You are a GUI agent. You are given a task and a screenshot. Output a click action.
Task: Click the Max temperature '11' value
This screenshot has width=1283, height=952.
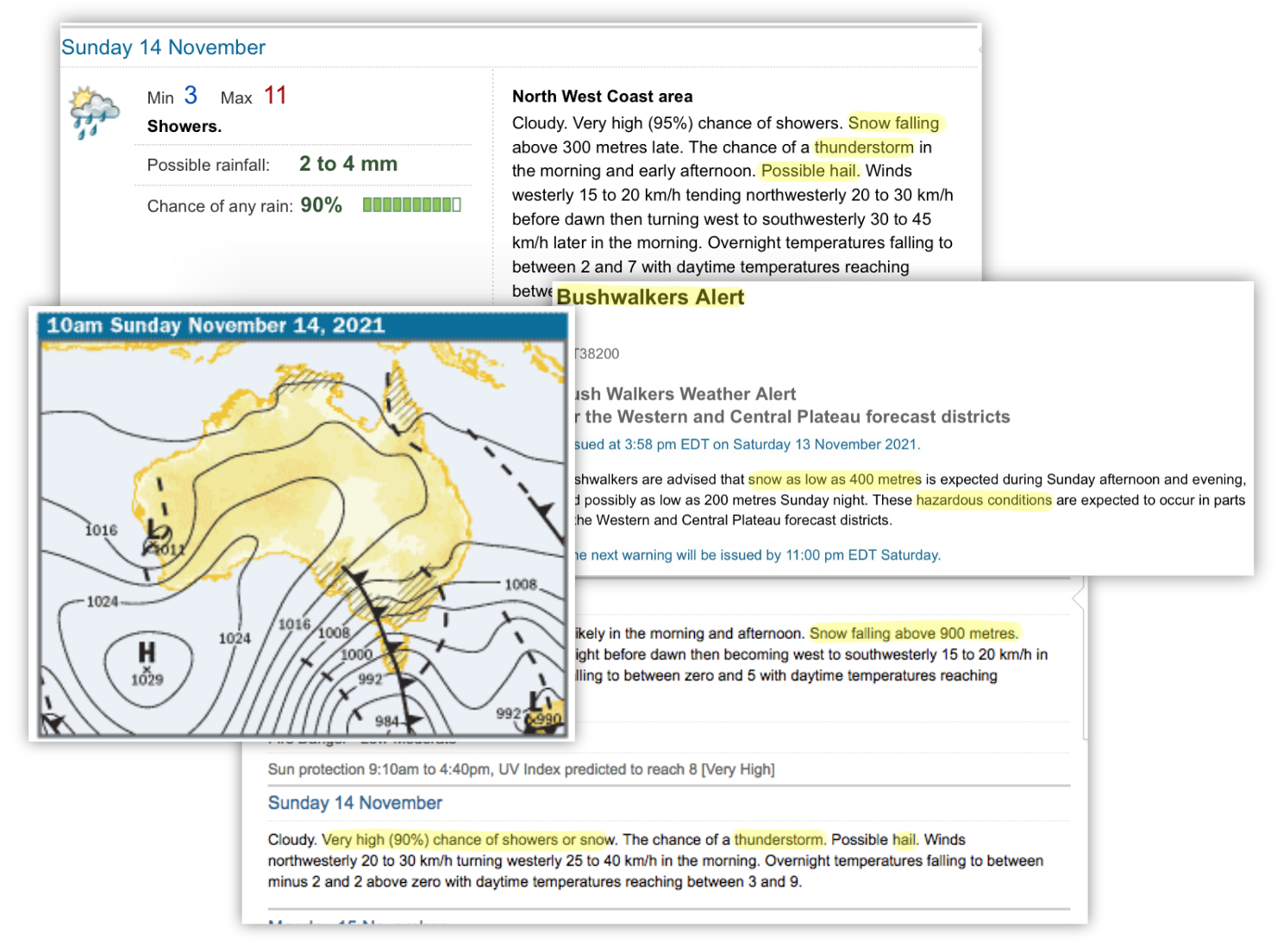(275, 95)
